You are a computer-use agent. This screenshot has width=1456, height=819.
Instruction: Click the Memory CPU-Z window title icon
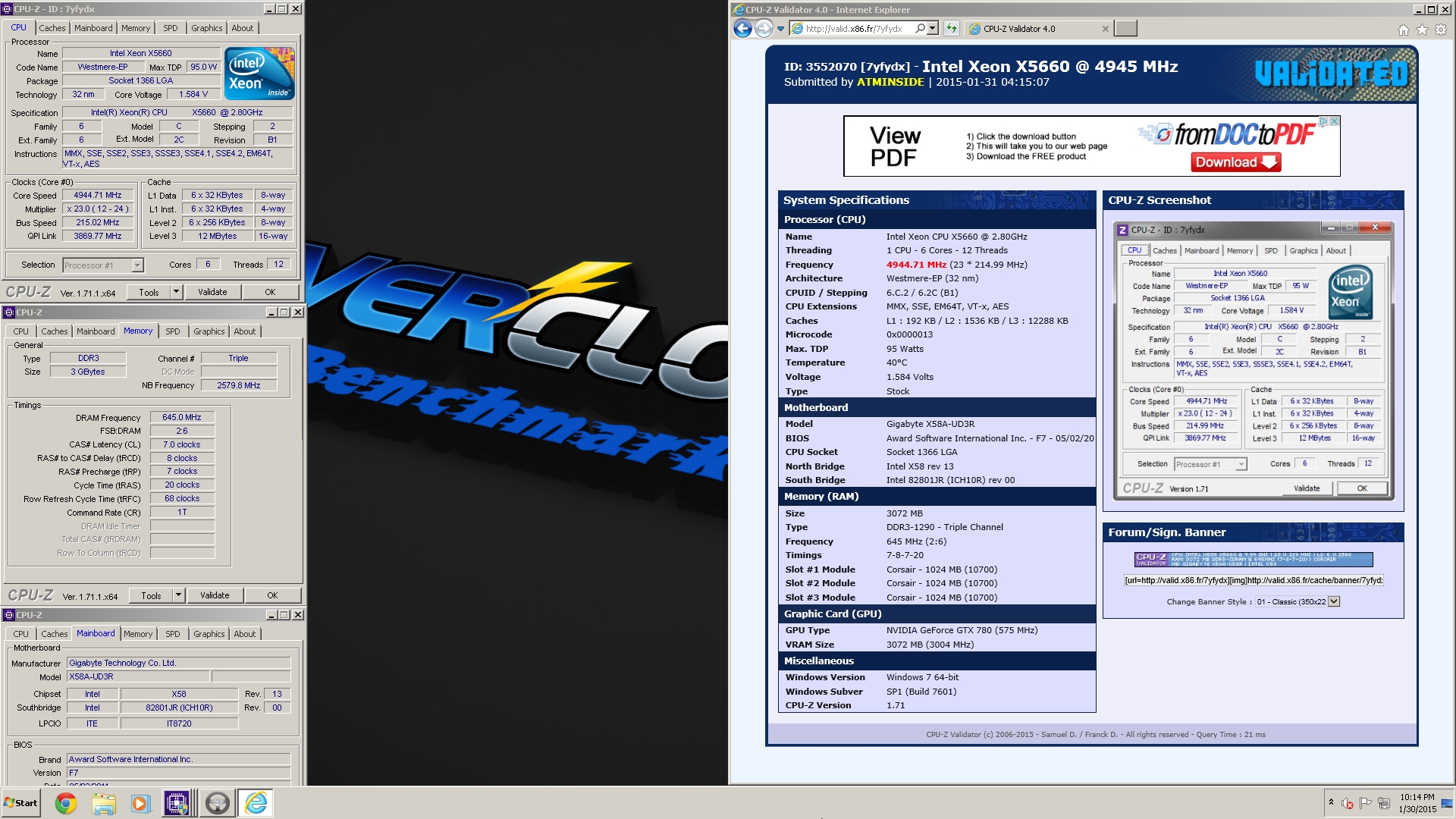(x=8, y=312)
